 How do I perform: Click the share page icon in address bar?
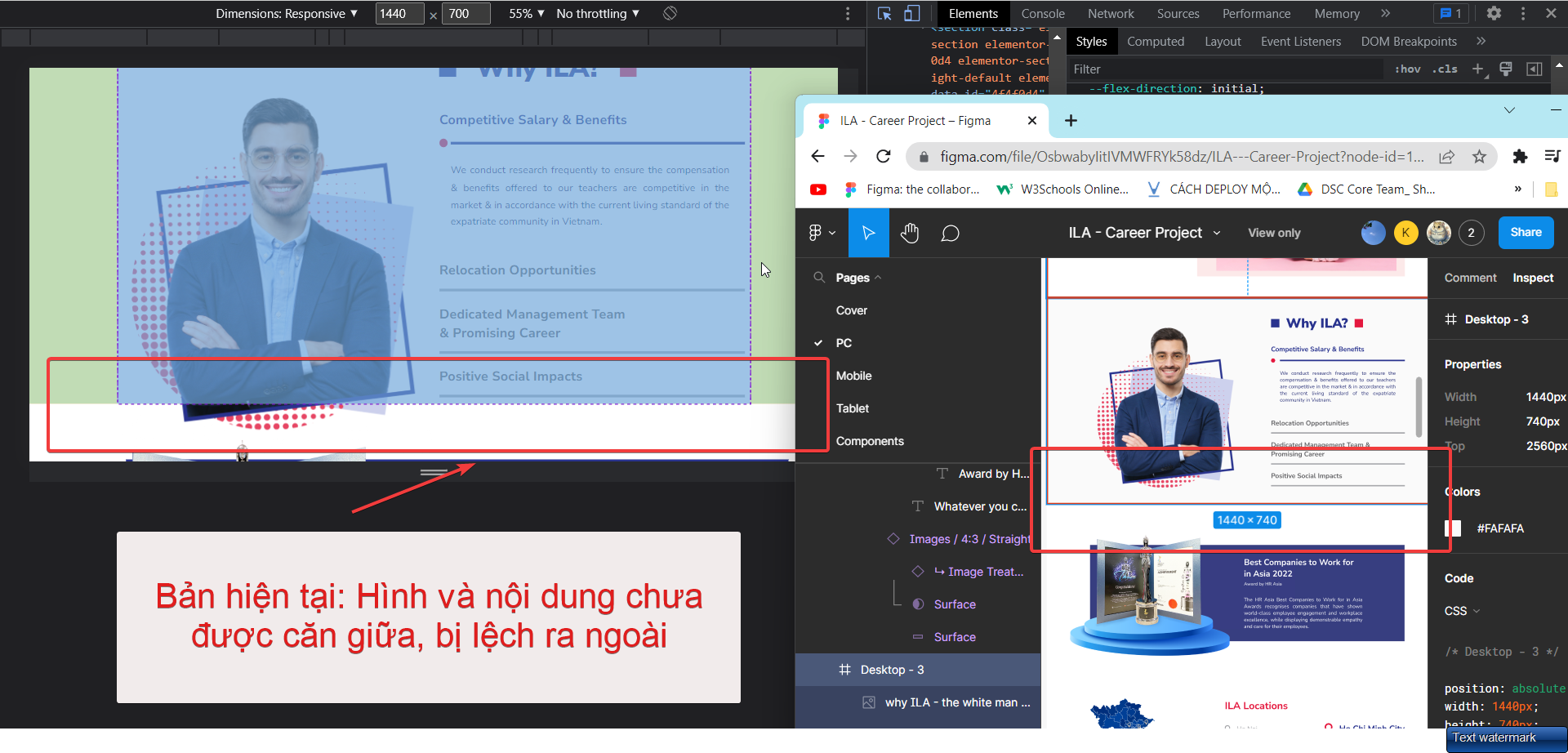[x=1446, y=157]
